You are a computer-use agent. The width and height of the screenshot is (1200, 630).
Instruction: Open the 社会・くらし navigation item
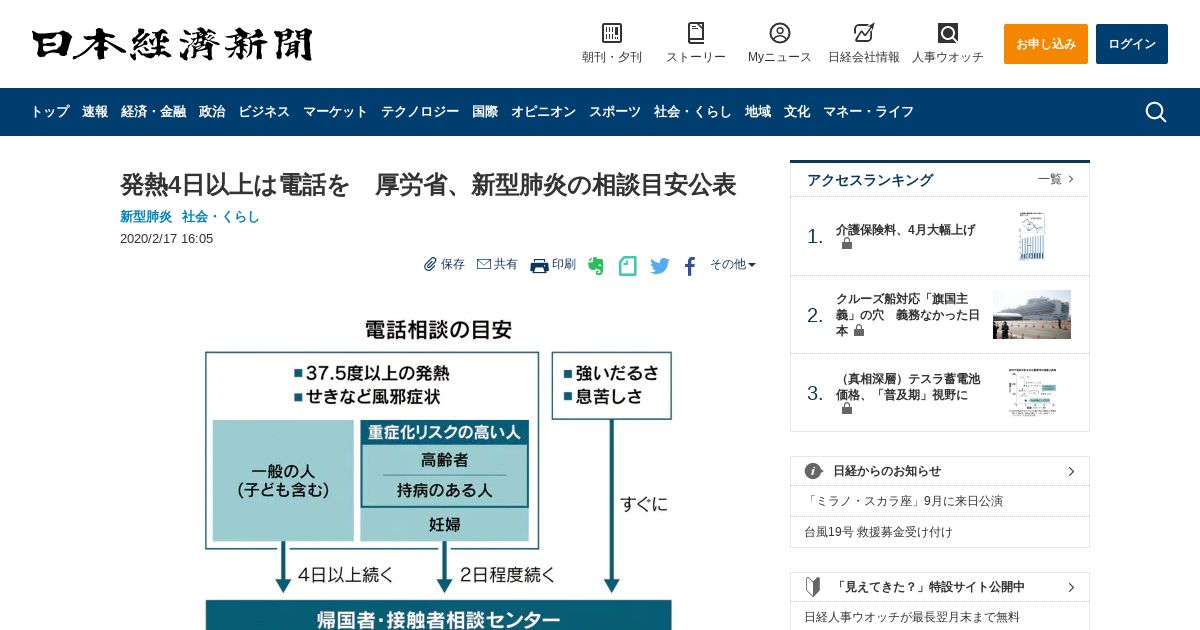(x=693, y=112)
